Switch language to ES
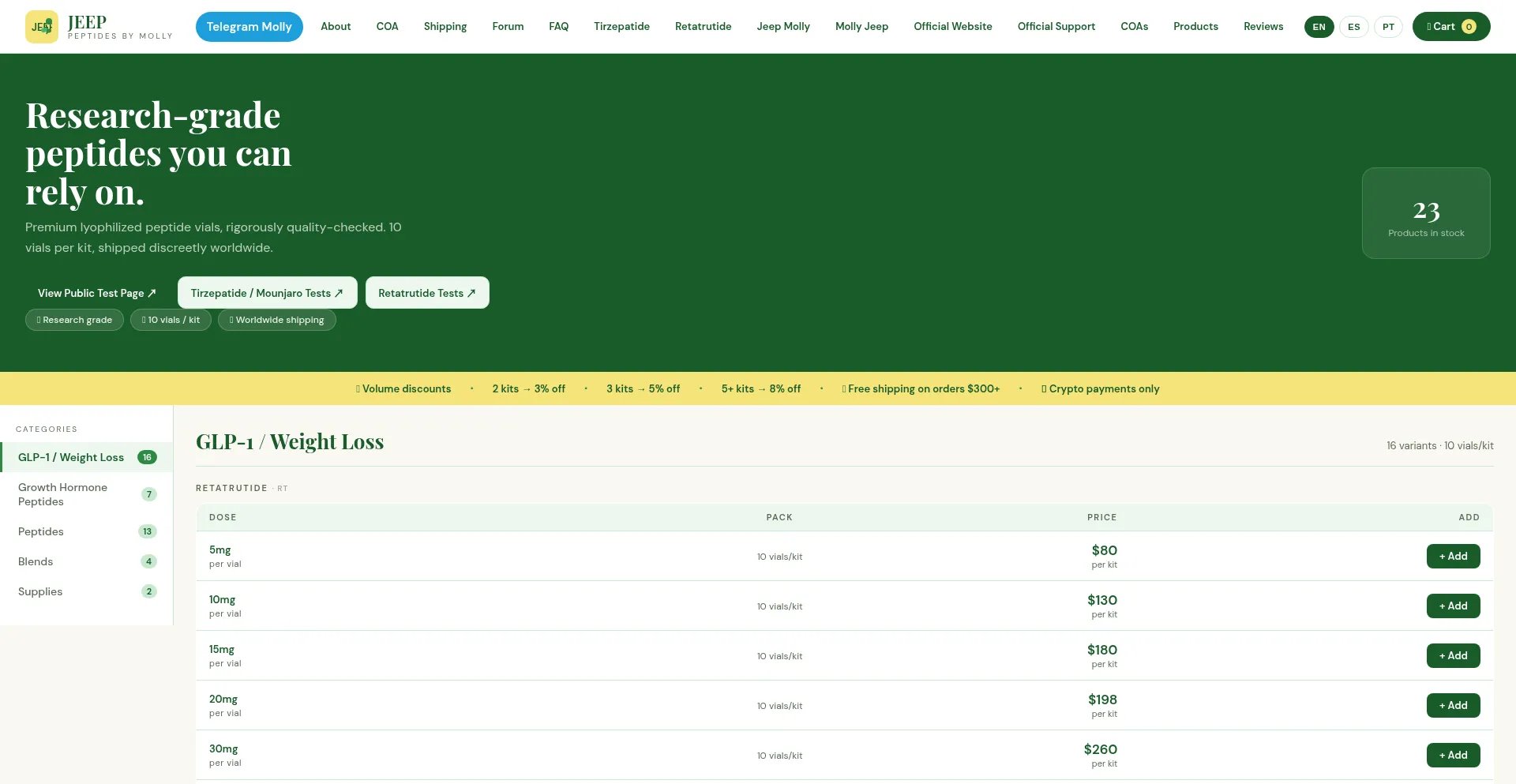This screenshot has height=784, width=1516. (x=1354, y=27)
